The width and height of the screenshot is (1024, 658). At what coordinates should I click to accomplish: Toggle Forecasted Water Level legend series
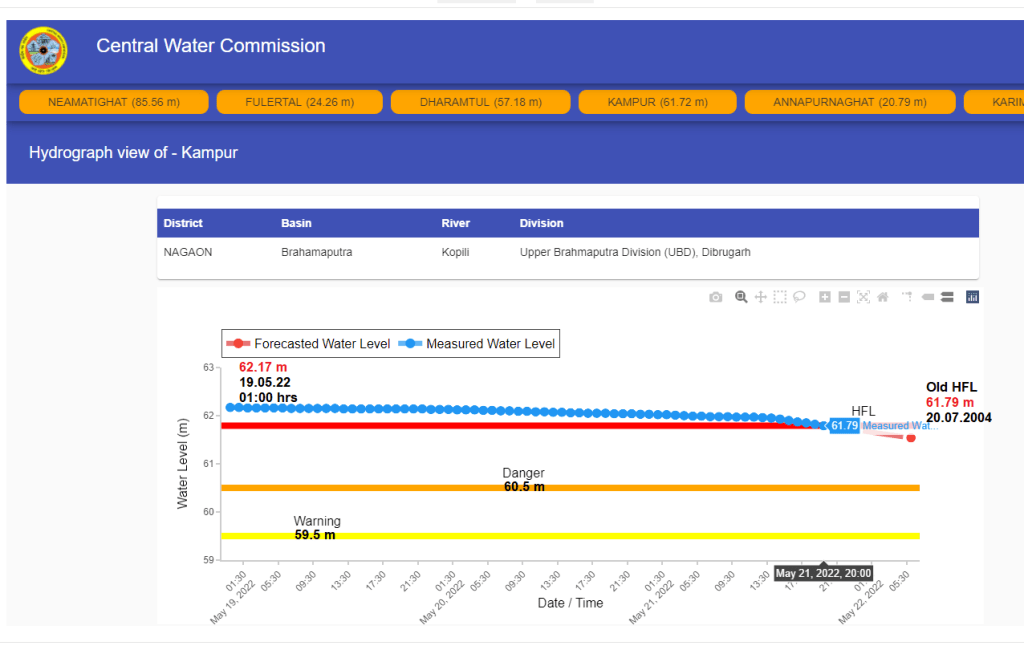309,344
